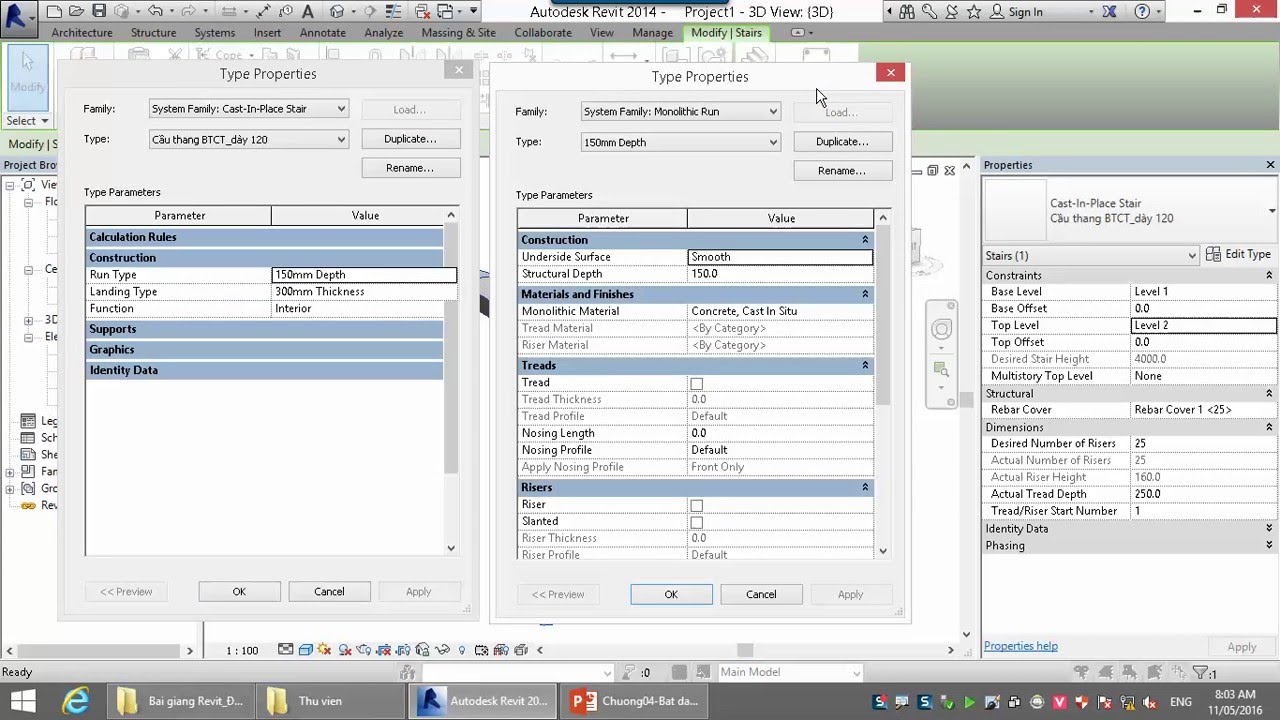The height and width of the screenshot is (720, 1280).
Task: Click the Top Level value Level 2
Action: 1204,325
